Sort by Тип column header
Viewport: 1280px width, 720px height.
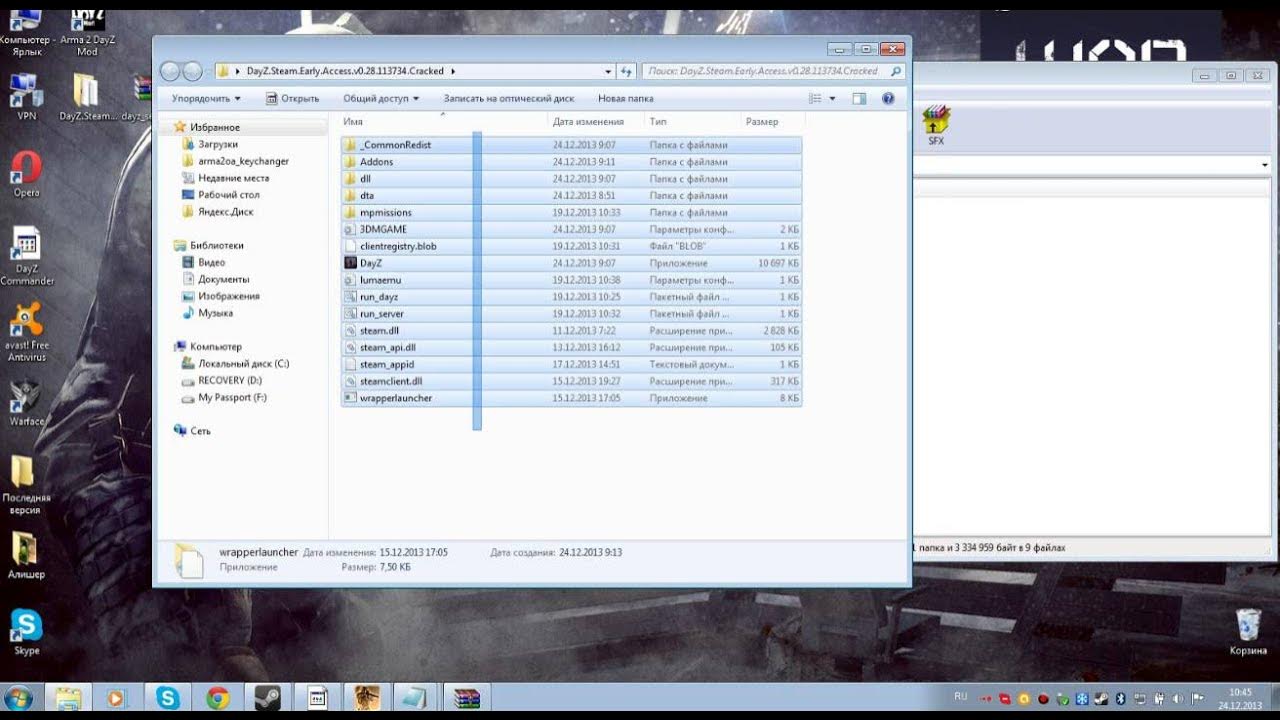pos(692,121)
